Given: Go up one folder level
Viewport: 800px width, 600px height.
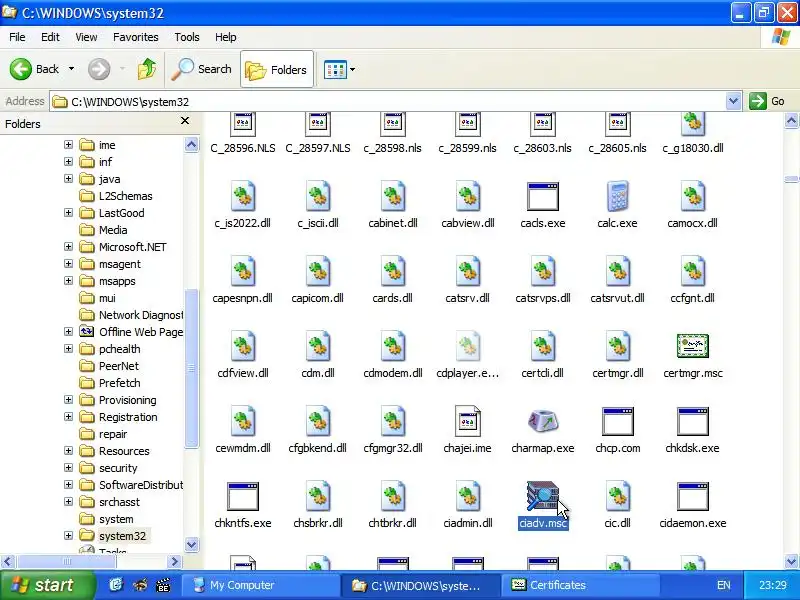Looking at the screenshot, I should coord(146,69).
